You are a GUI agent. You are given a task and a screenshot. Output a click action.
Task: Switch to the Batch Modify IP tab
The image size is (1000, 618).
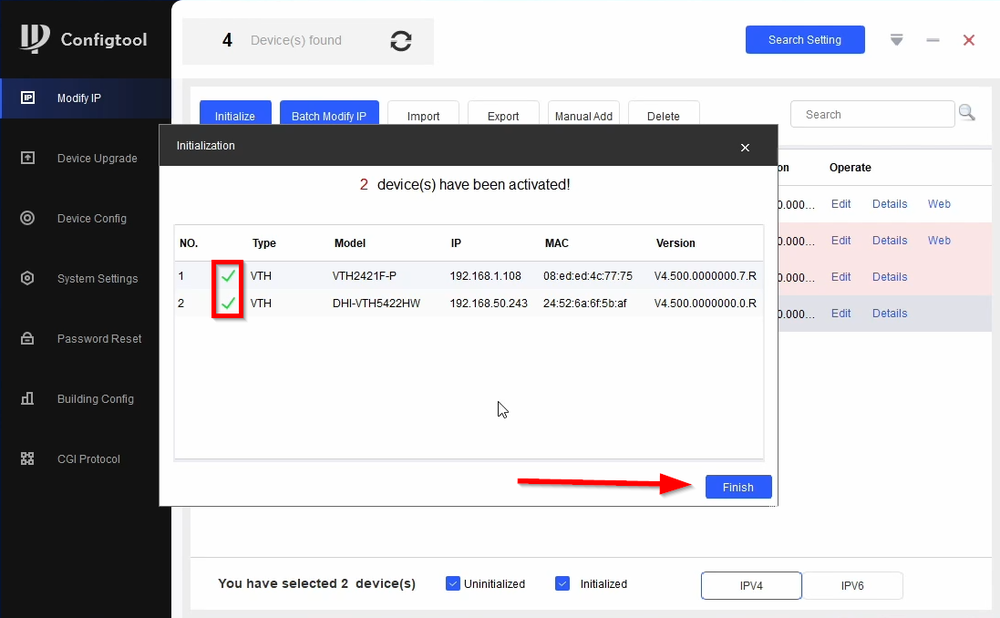coord(329,115)
